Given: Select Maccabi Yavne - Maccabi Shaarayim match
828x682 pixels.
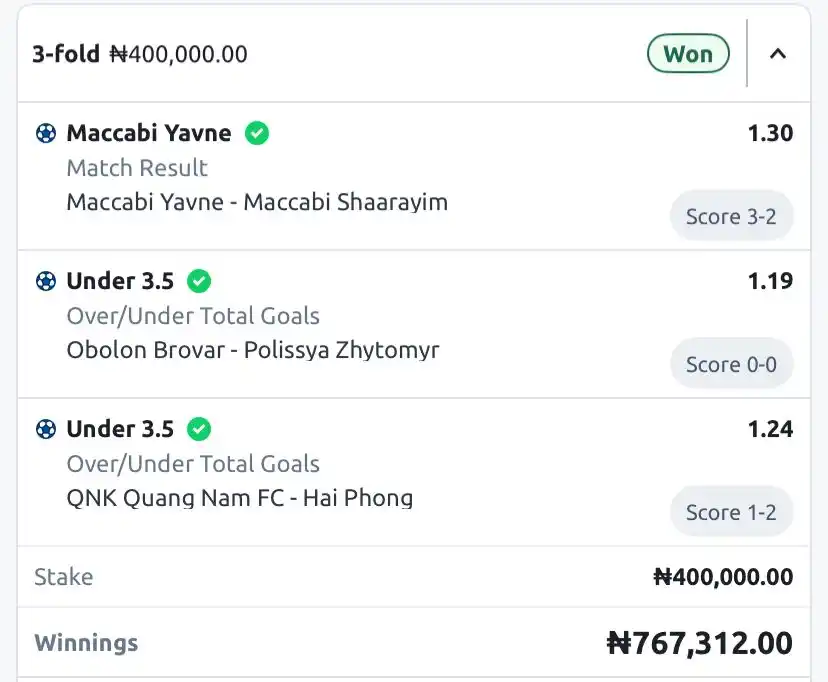Looking at the screenshot, I should coord(257,202).
